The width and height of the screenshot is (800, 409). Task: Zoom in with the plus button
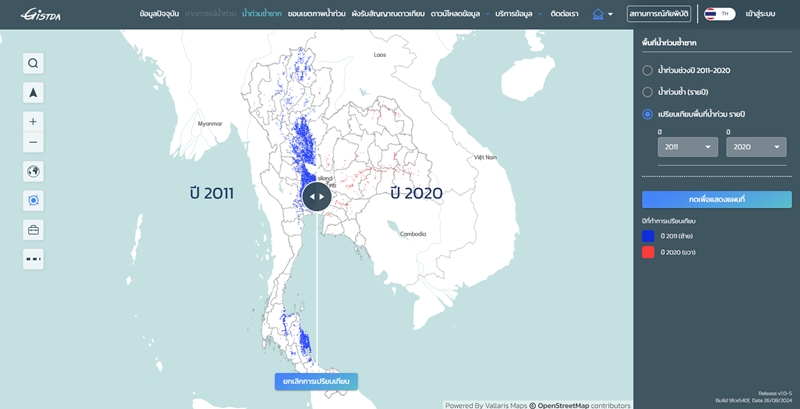point(33,121)
